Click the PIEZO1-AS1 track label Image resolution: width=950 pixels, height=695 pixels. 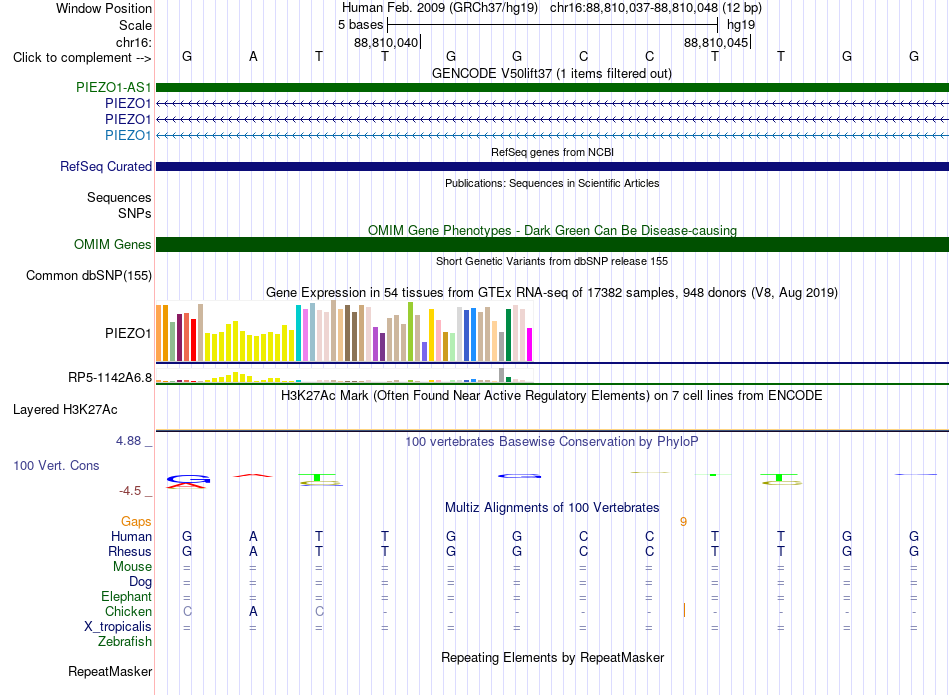click(x=113, y=87)
